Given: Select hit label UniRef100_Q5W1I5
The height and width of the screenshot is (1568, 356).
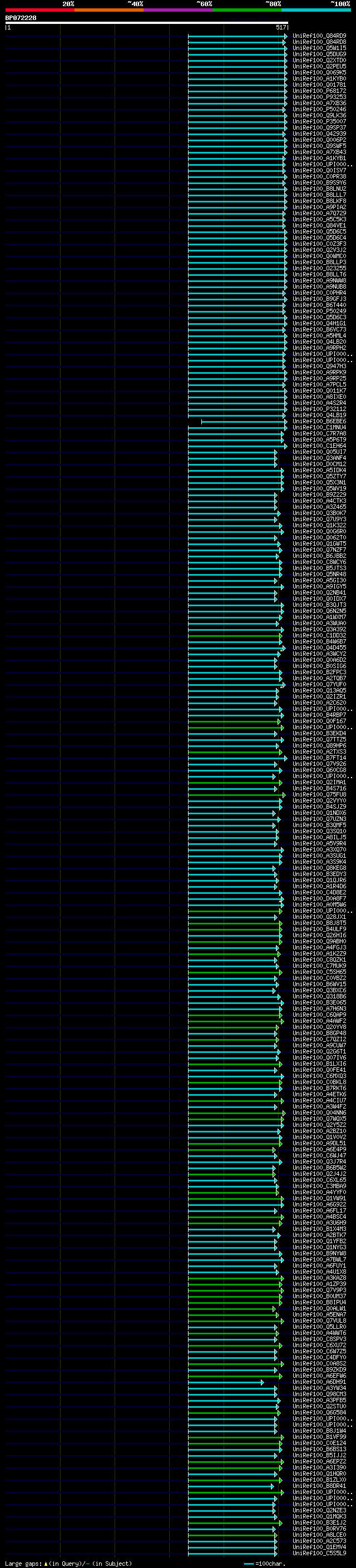Looking at the screenshot, I should 319,48.
